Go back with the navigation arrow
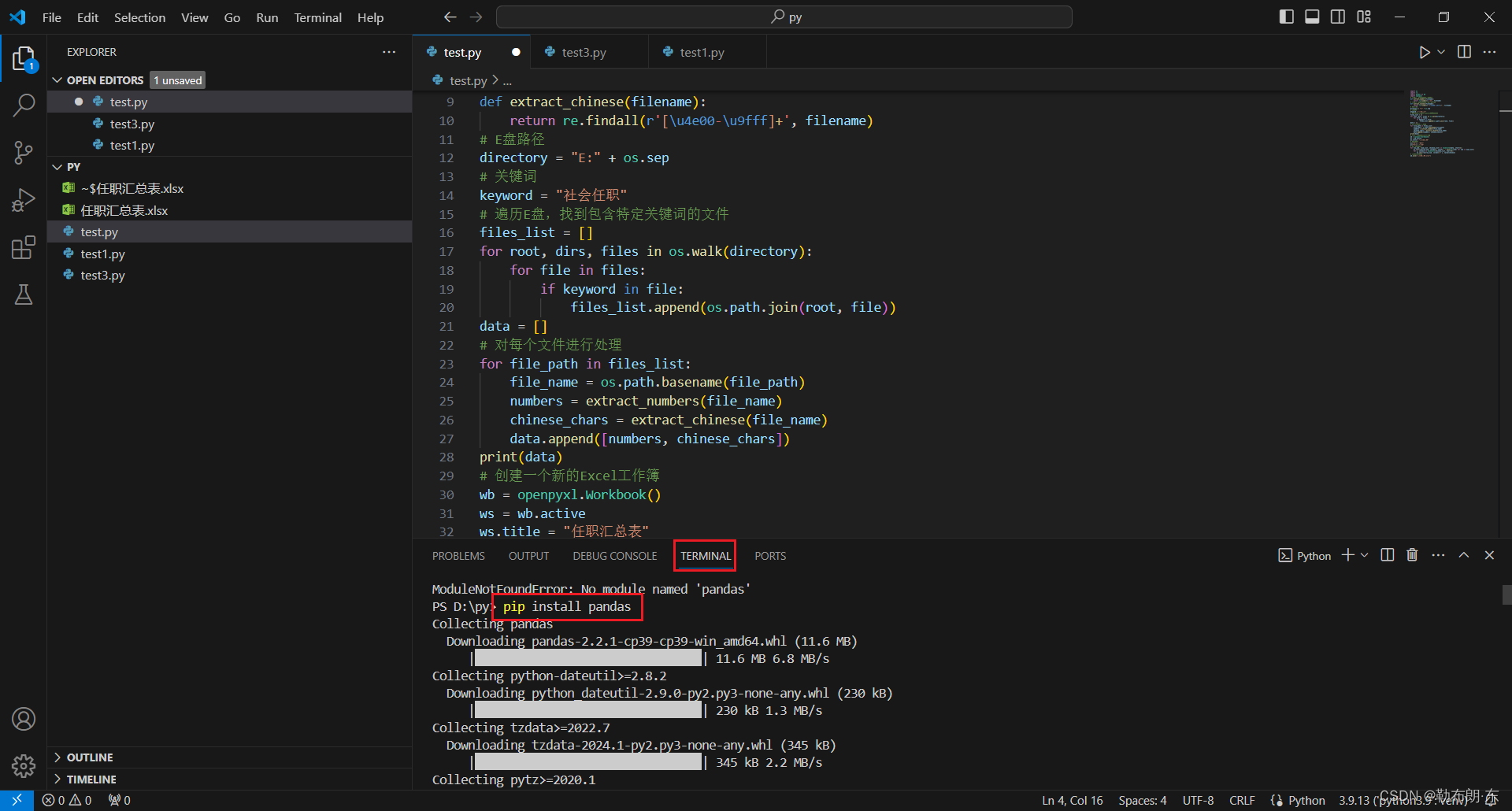This screenshot has height=811, width=1512. tap(450, 17)
